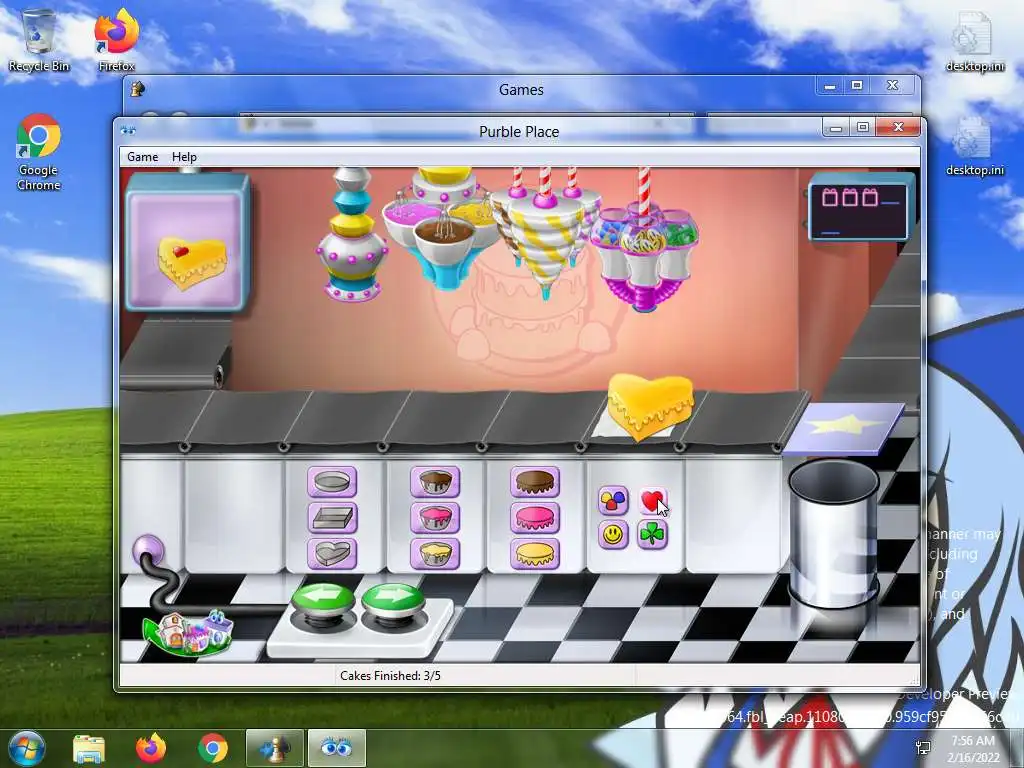Apply the chocolate icing button
Viewport: 1024px width, 768px height.
click(535, 482)
